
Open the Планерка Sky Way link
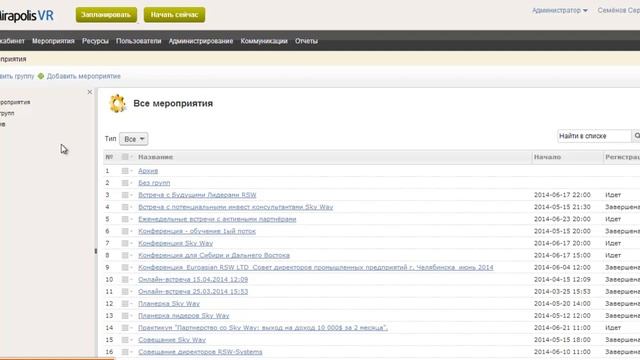[x=169, y=304]
